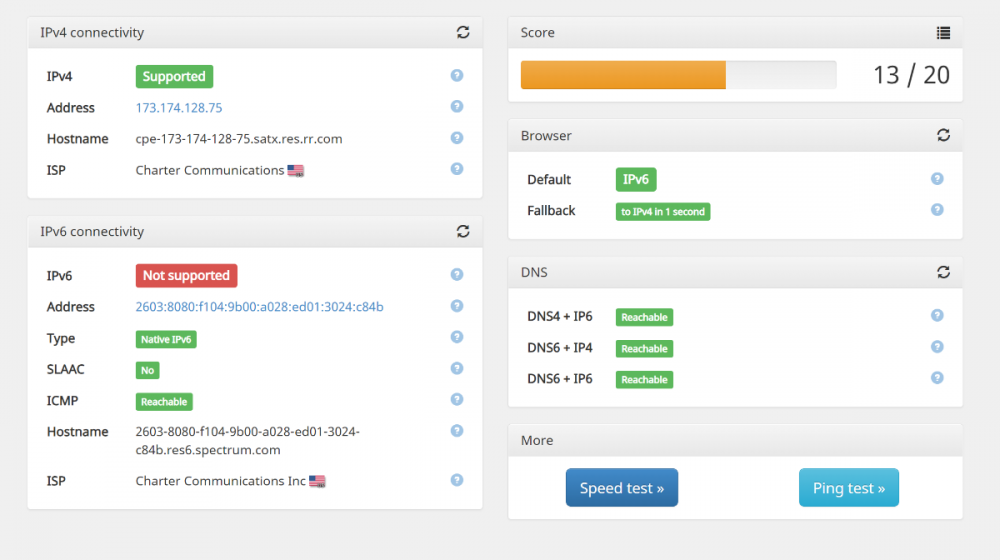
Task: Click the IPv4 address 173.174.128.75 link
Action: coord(179,108)
